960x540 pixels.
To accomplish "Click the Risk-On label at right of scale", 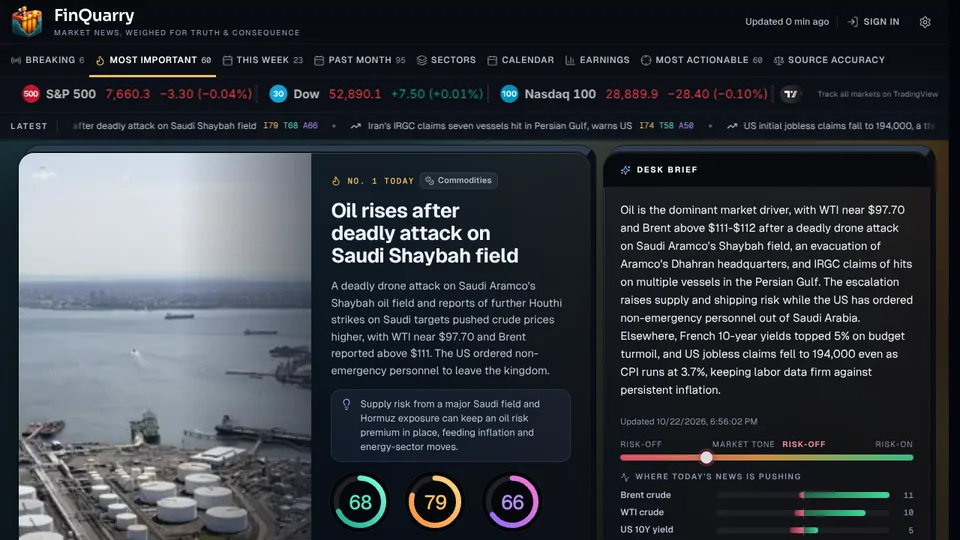I will click(894, 444).
